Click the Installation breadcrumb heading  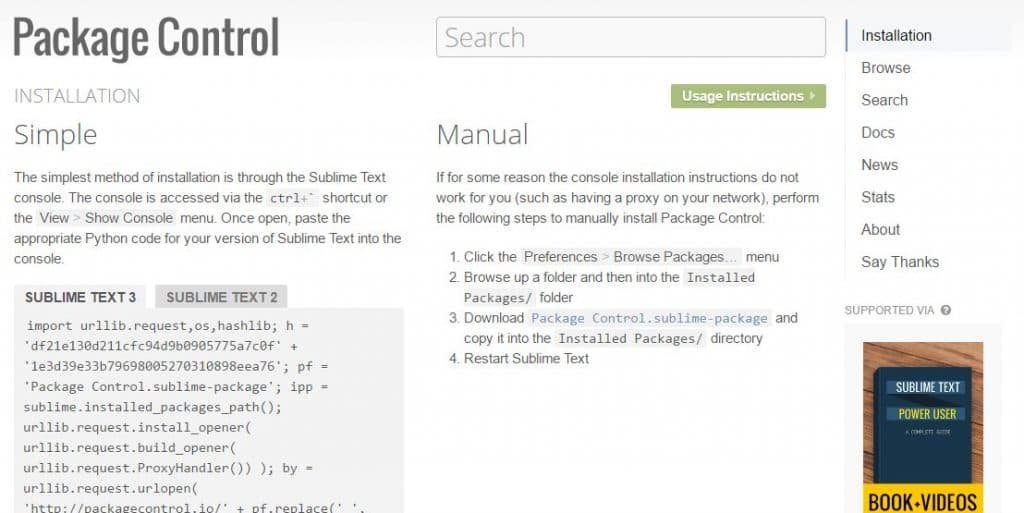click(x=77, y=96)
